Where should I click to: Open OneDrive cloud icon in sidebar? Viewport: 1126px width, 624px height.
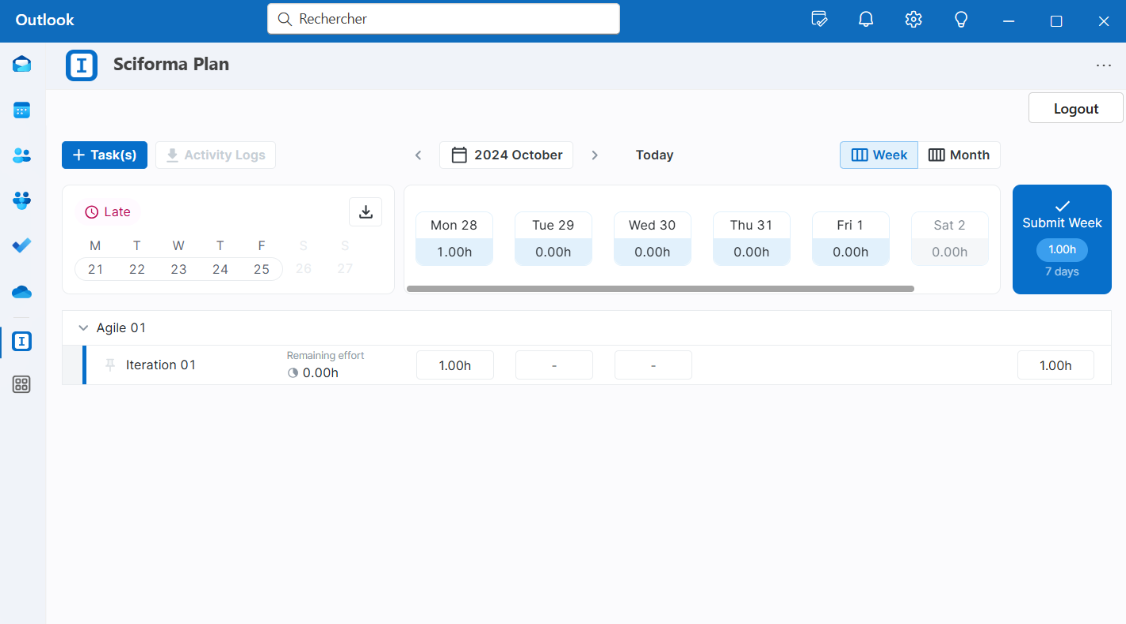point(21,292)
